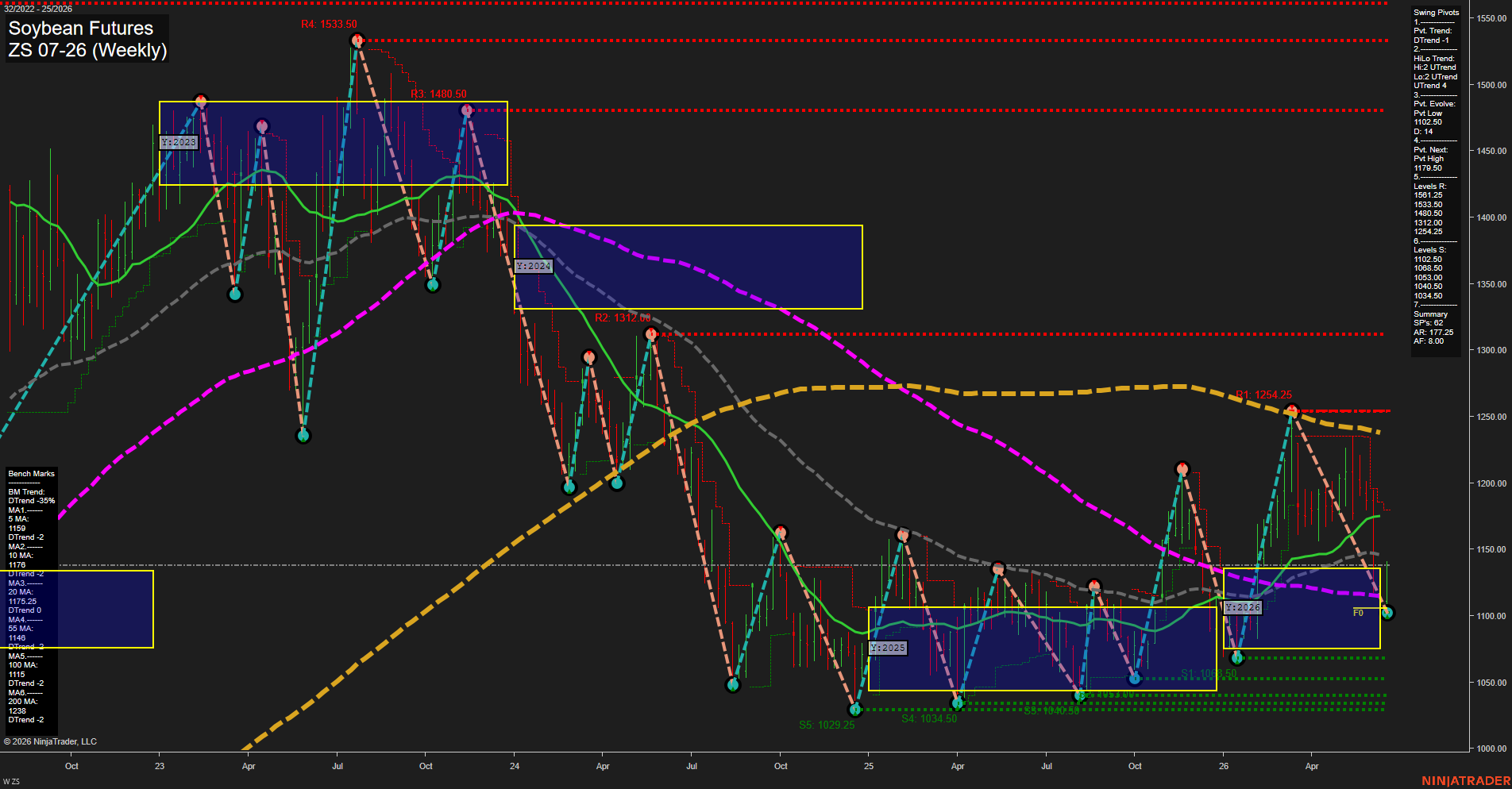Click the 32/2022 - 25/2026 date range
The width and height of the screenshot is (1512, 789).
point(38,9)
